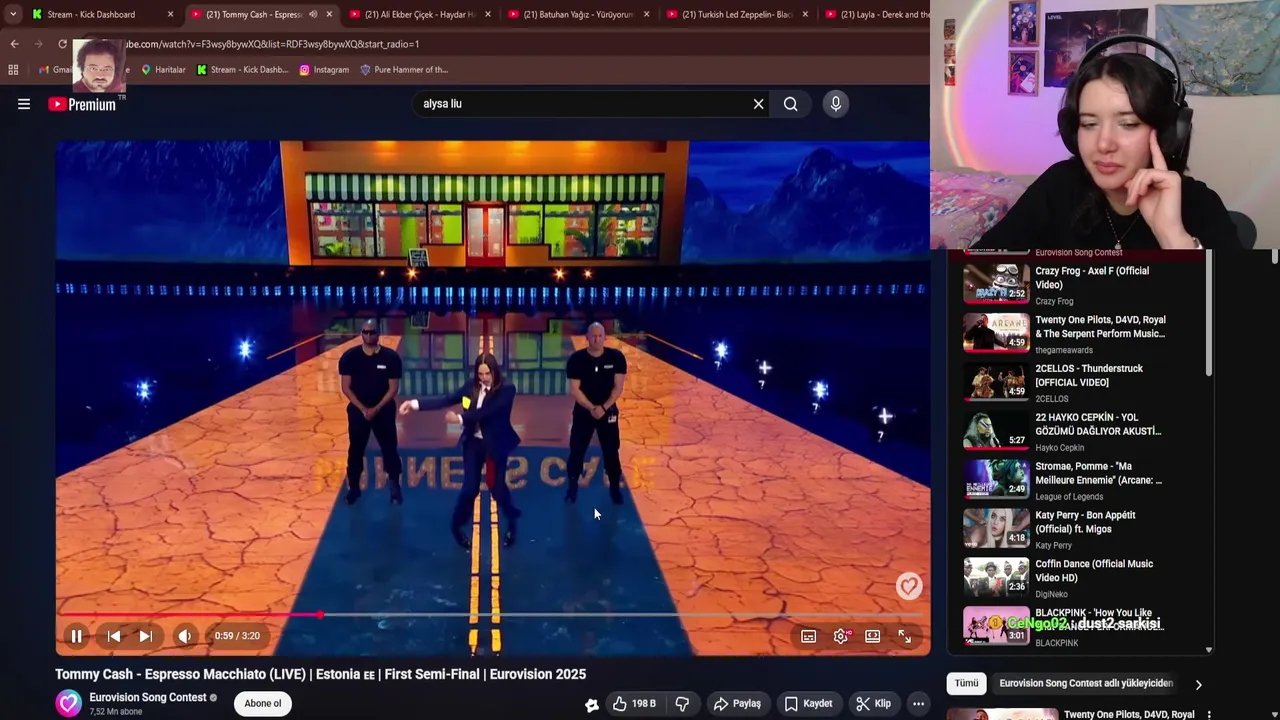This screenshot has width=1280, height=720.
Task: Open the Stream - Kick Dashb... bookmark
Action: [242, 70]
